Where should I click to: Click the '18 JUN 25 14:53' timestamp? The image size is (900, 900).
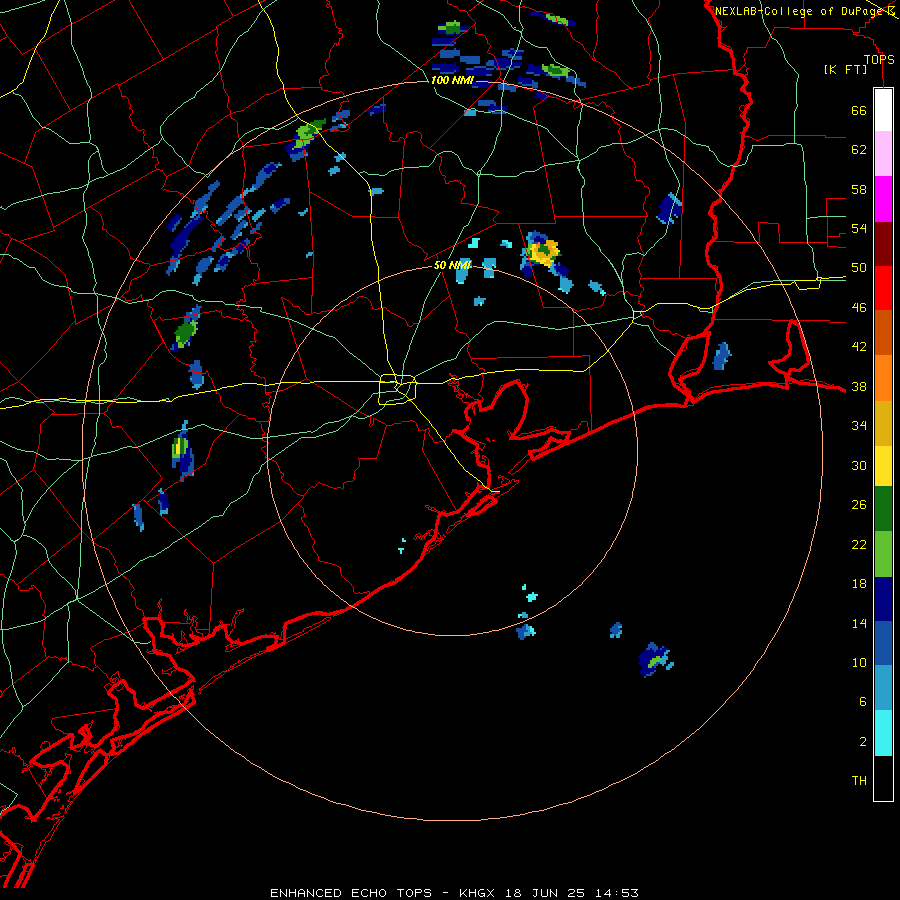(x=572, y=893)
